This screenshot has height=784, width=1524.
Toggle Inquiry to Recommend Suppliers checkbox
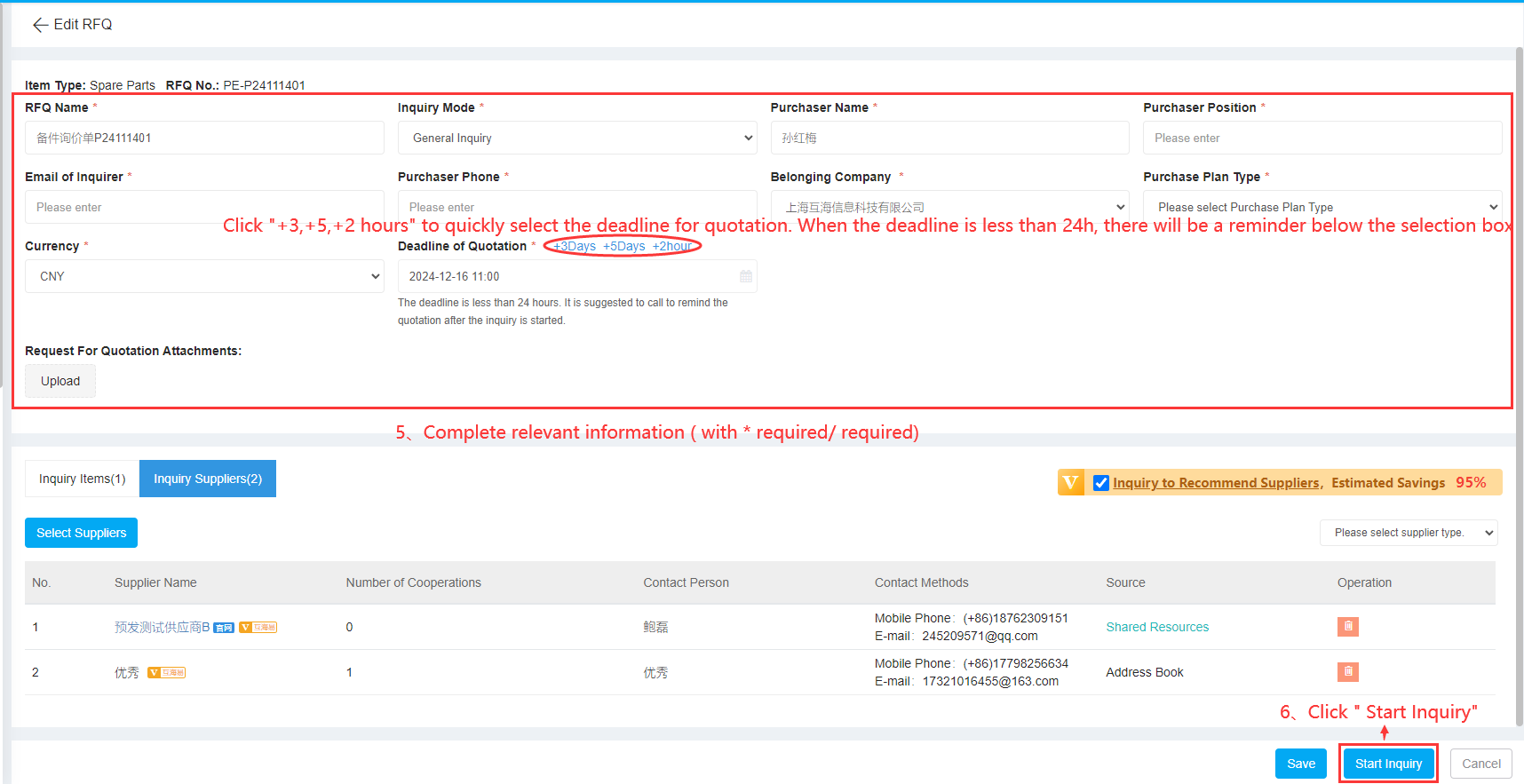click(x=1101, y=483)
